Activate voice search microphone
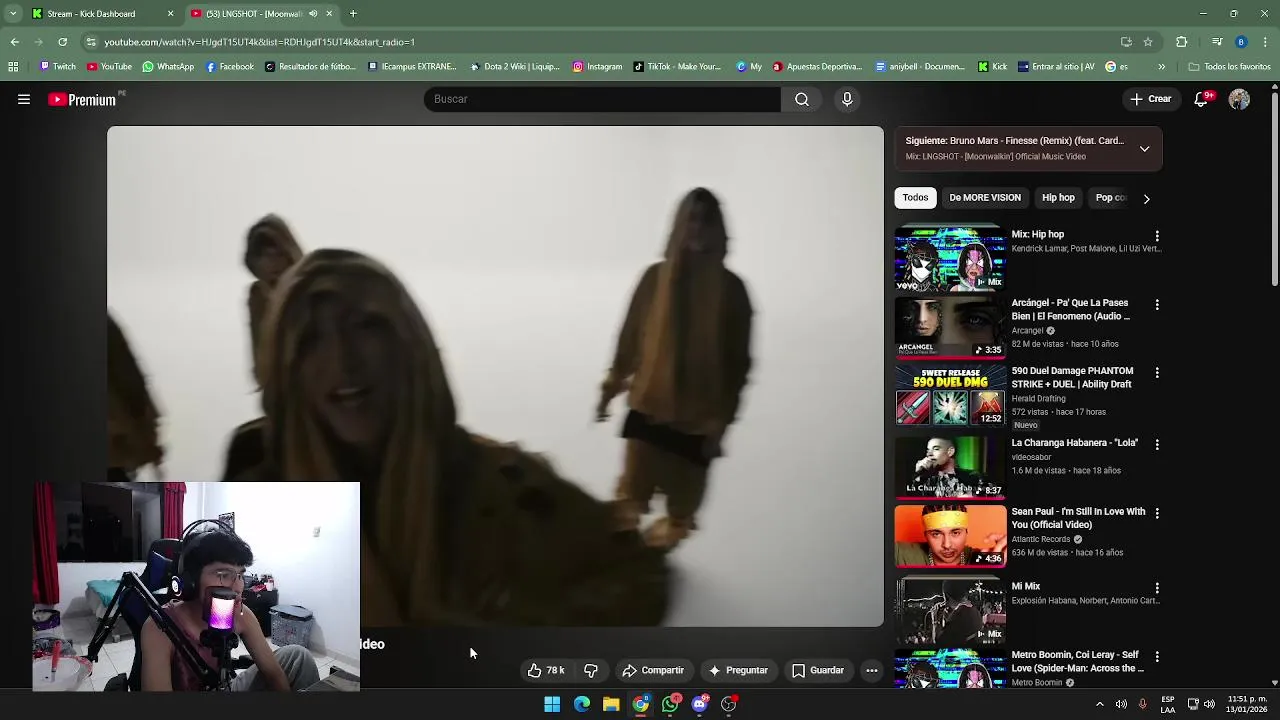The width and height of the screenshot is (1280, 720). [847, 99]
